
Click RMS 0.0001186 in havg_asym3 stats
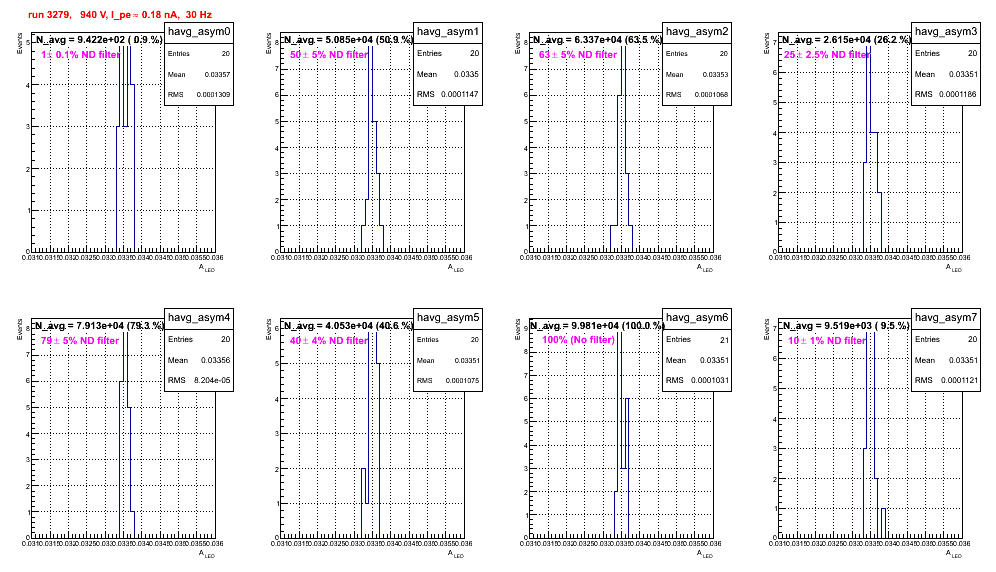click(x=946, y=95)
